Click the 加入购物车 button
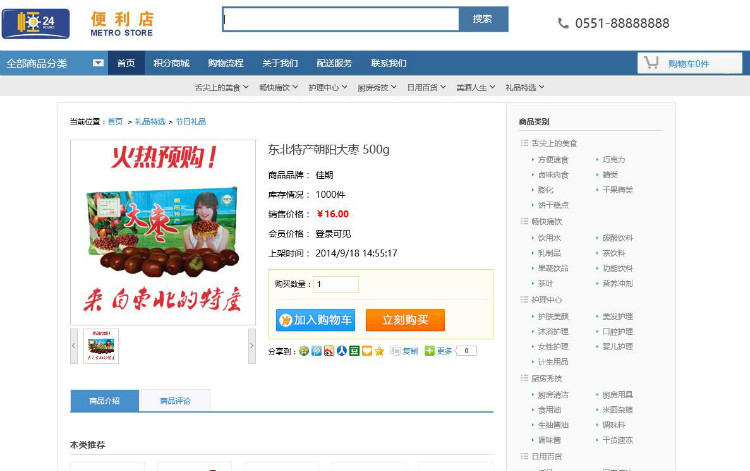 [315, 320]
